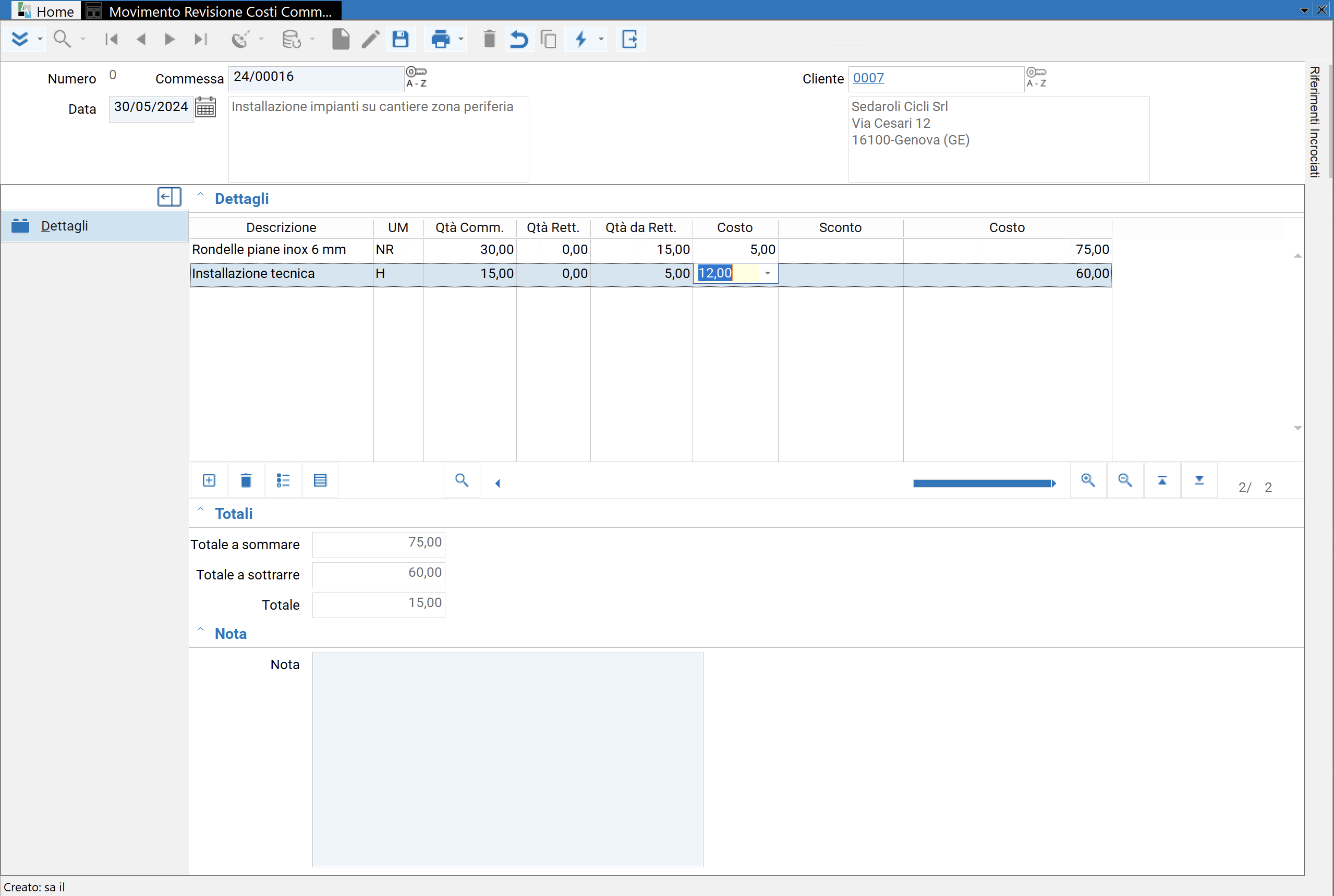
Task: Click the grid table view icon
Action: click(x=321, y=480)
